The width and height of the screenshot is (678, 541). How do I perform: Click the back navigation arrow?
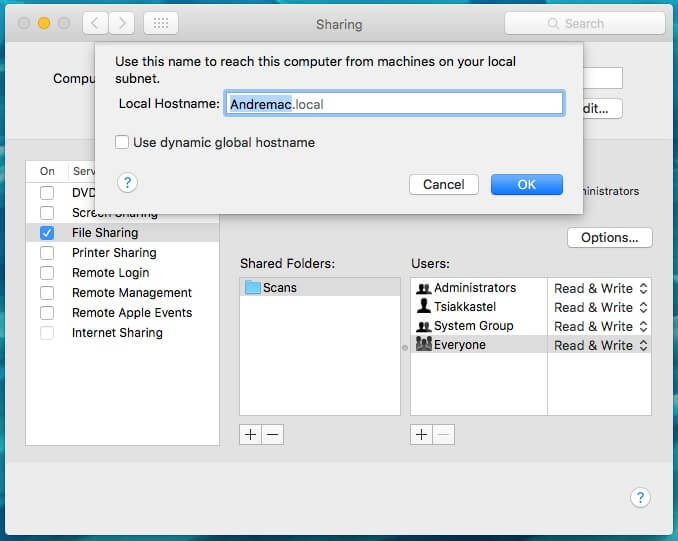coord(95,23)
